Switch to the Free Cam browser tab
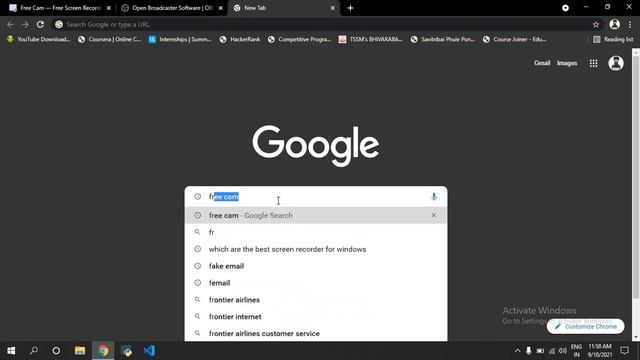 59,8
